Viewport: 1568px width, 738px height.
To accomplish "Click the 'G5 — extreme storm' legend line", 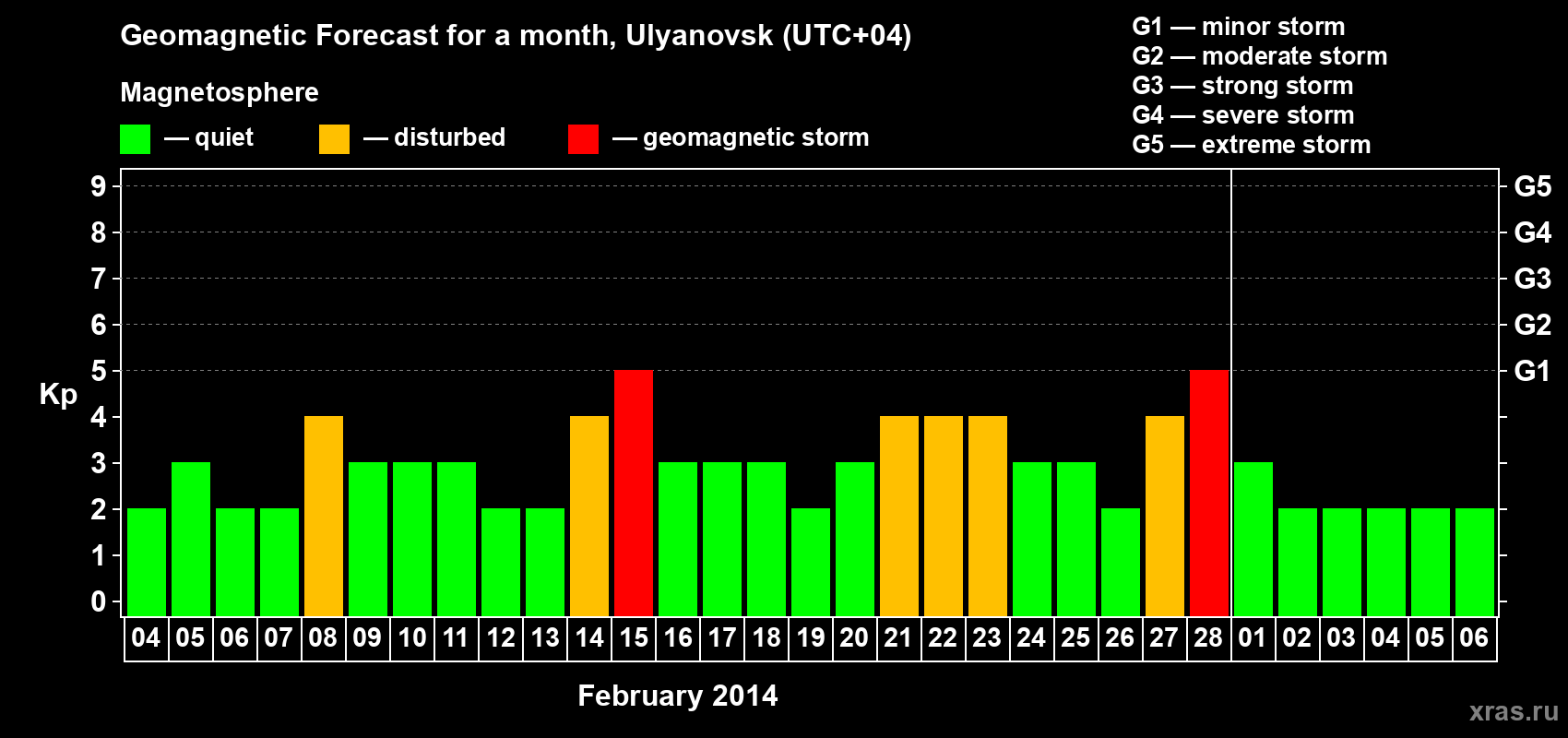I will pyautogui.click(x=1252, y=145).
